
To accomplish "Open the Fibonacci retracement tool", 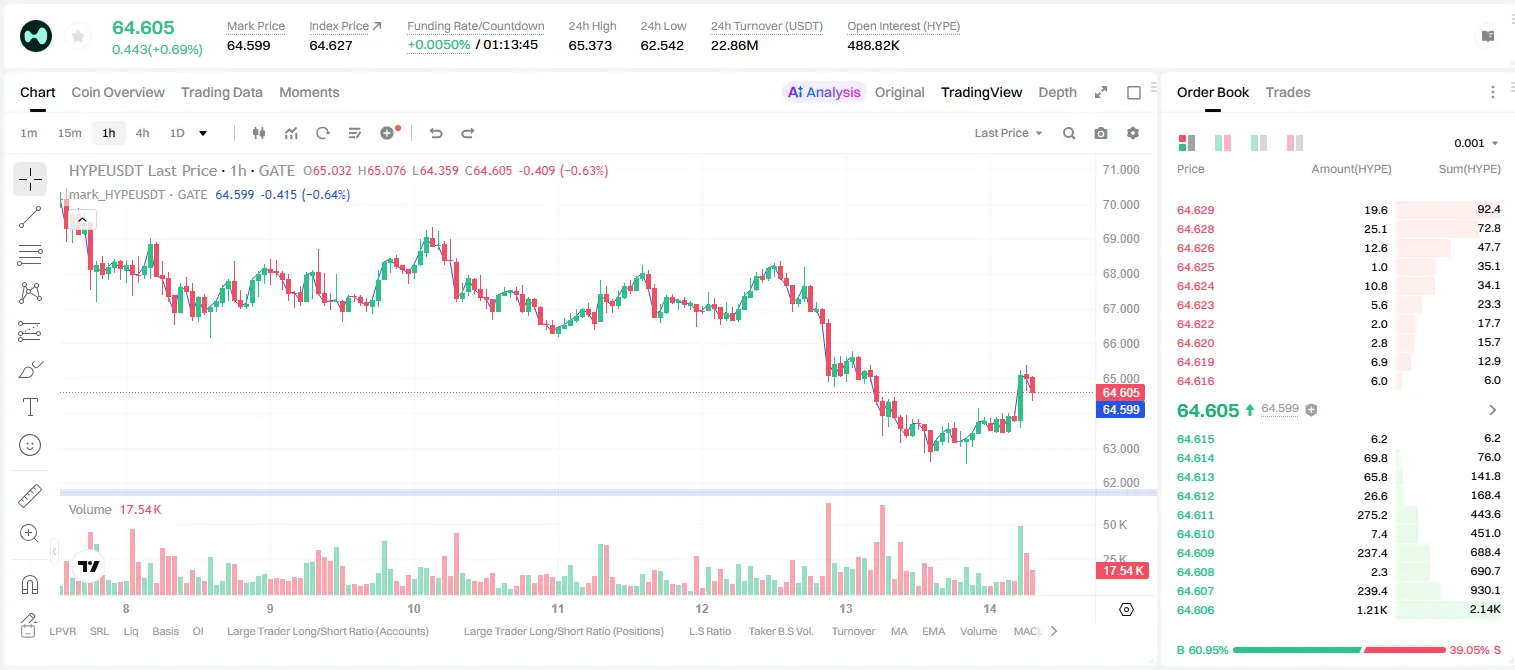I will [x=30, y=255].
